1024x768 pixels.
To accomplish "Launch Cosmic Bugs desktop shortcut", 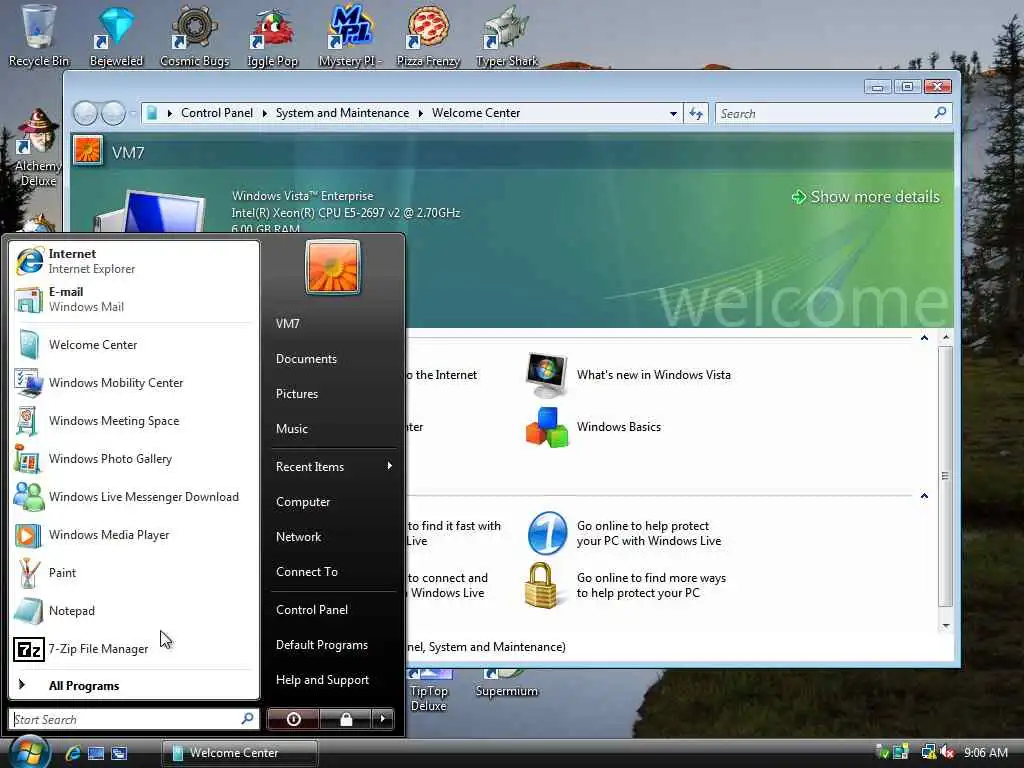I will (x=195, y=36).
